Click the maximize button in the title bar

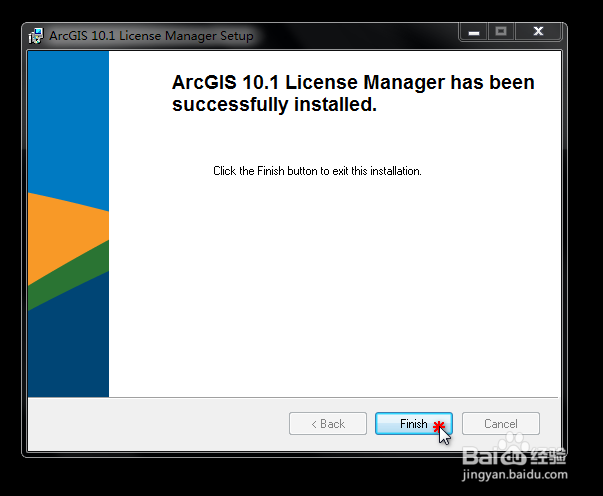[x=501, y=32]
